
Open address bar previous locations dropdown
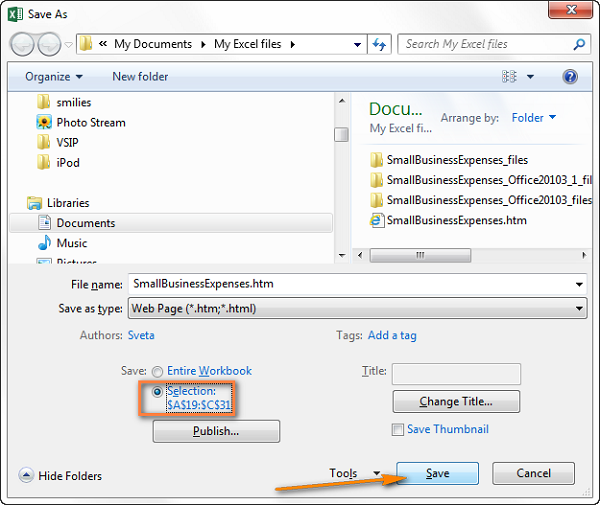(x=357, y=45)
